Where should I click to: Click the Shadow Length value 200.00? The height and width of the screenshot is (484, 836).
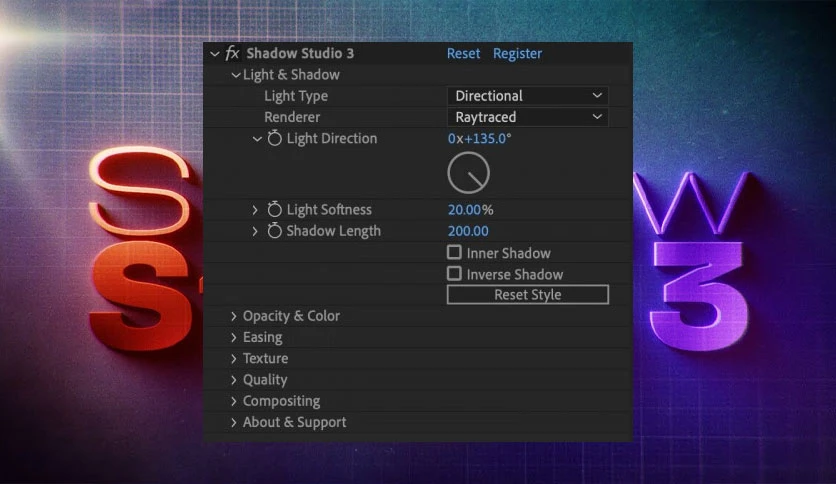point(468,231)
